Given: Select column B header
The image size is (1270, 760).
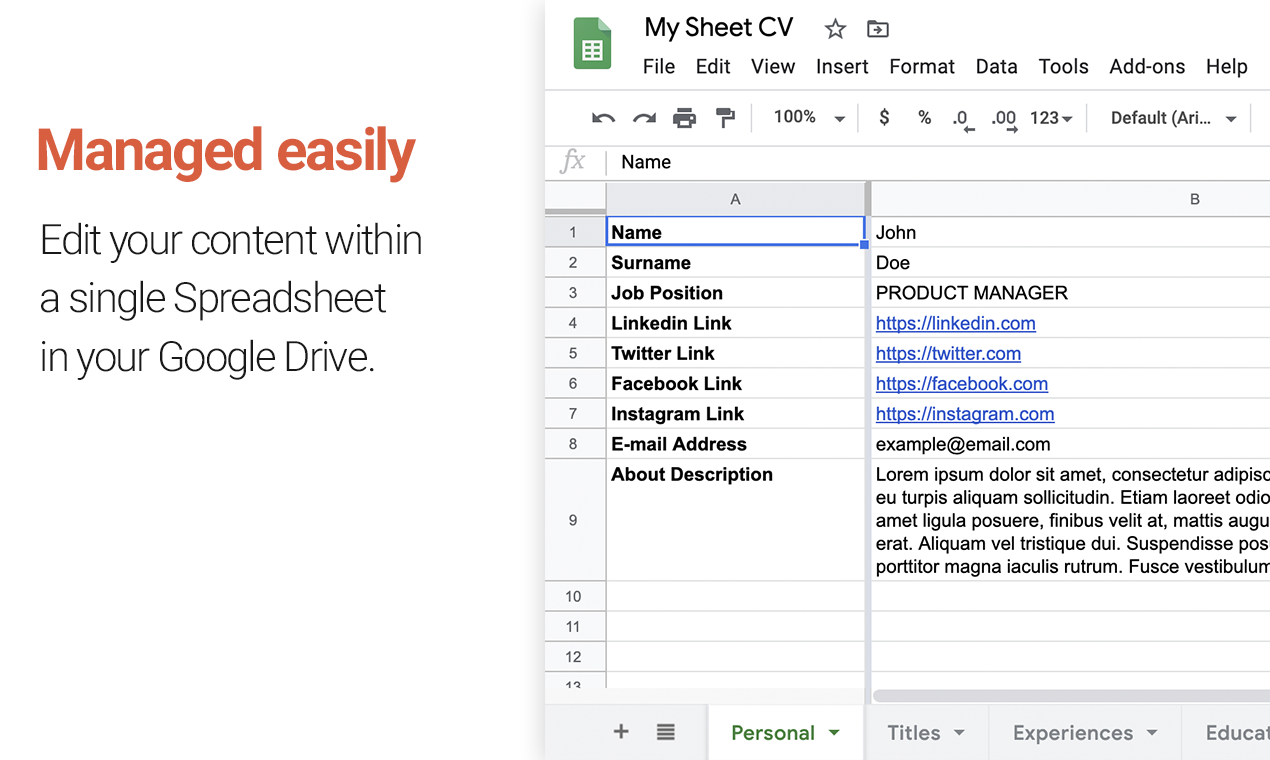Looking at the screenshot, I should click(x=1071, y=199).
